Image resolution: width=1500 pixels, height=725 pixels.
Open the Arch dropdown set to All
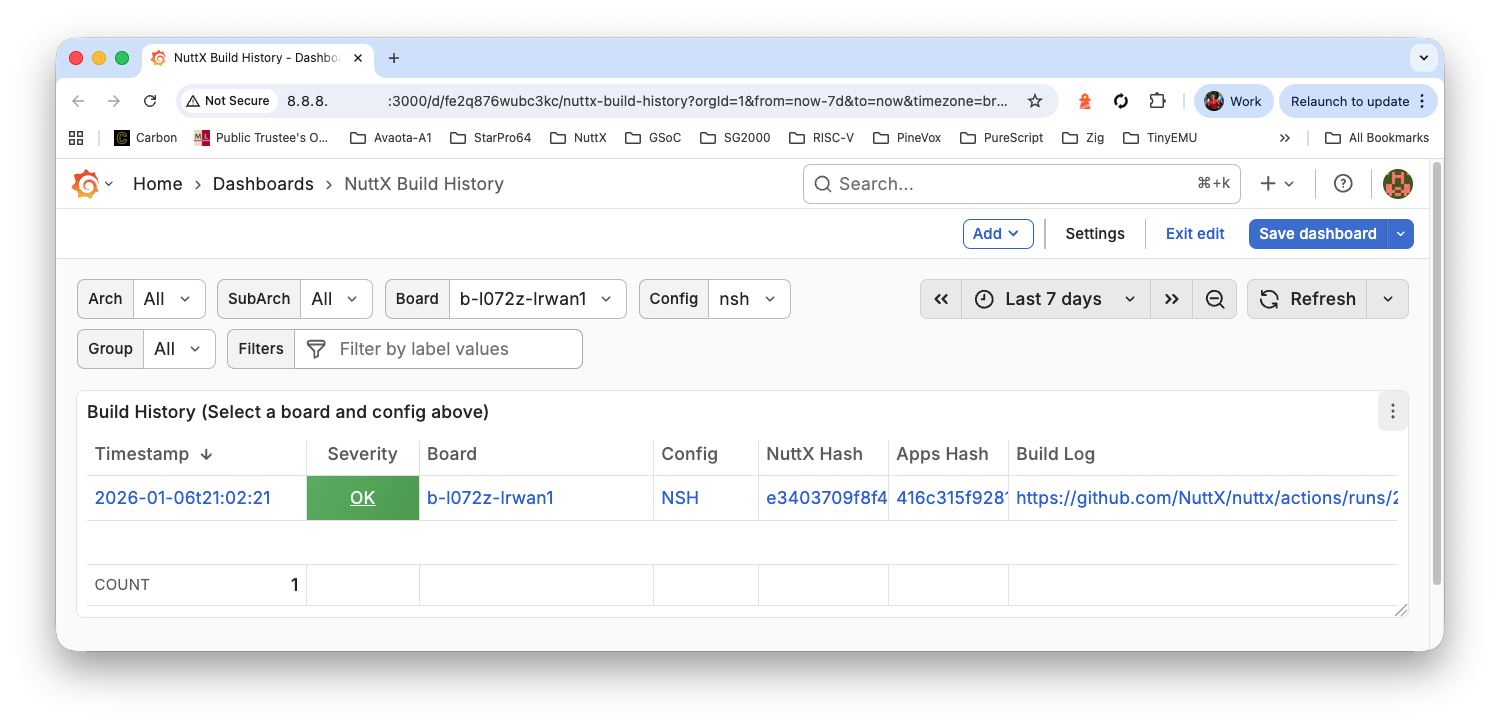tap(169, 298)
